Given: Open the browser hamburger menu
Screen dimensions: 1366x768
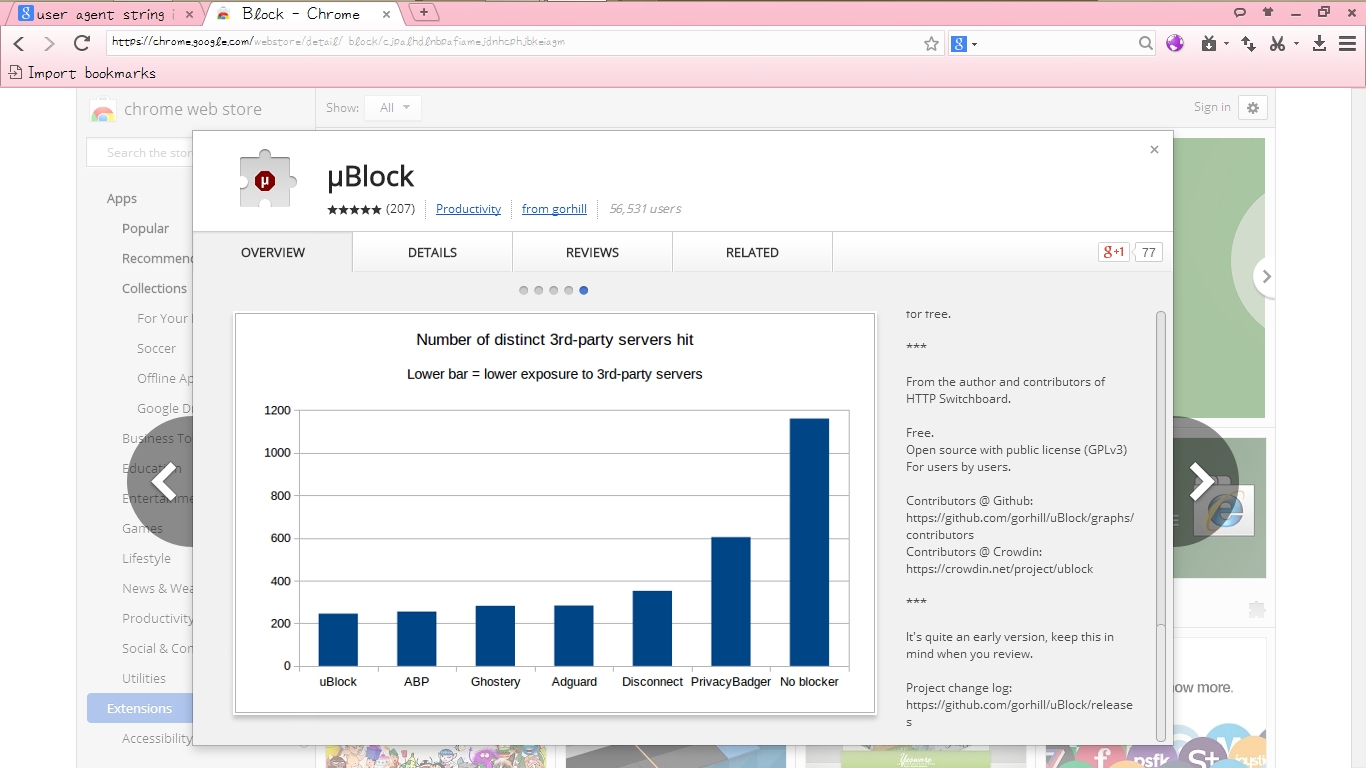Looking at the screenshot, I should (x=1348, y=43).
